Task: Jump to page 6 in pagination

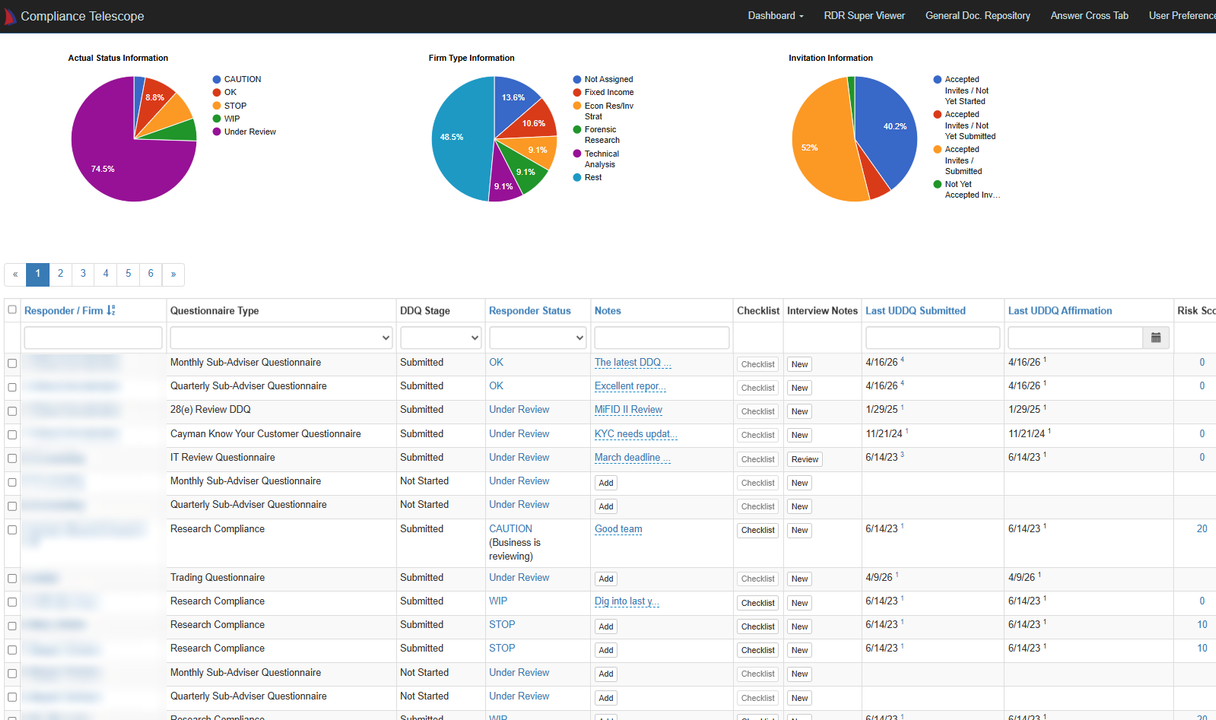Action: coord(151,274)
